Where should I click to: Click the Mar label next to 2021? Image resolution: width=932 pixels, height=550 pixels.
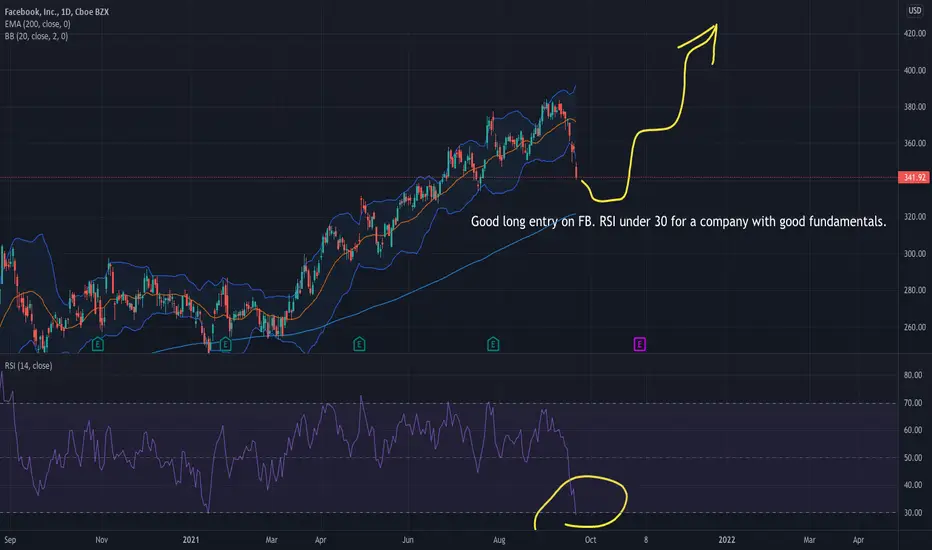(x=271, y=540)
